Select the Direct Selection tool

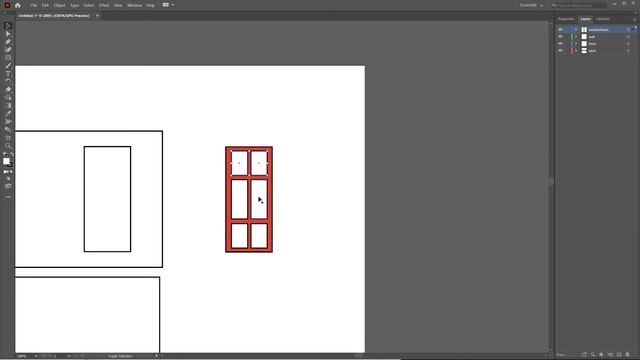(8, 34)
